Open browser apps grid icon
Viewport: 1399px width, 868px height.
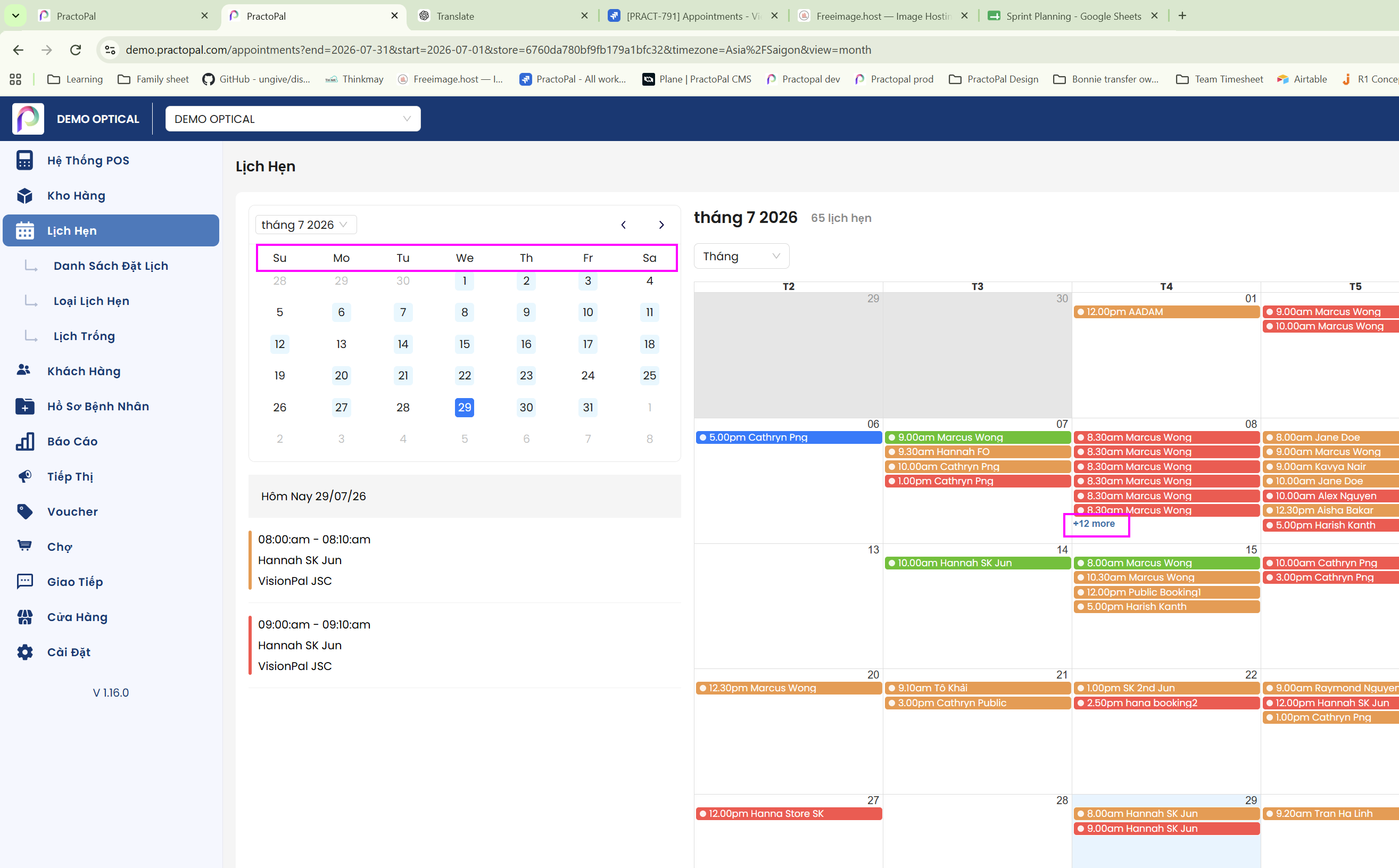pos(15,79)
